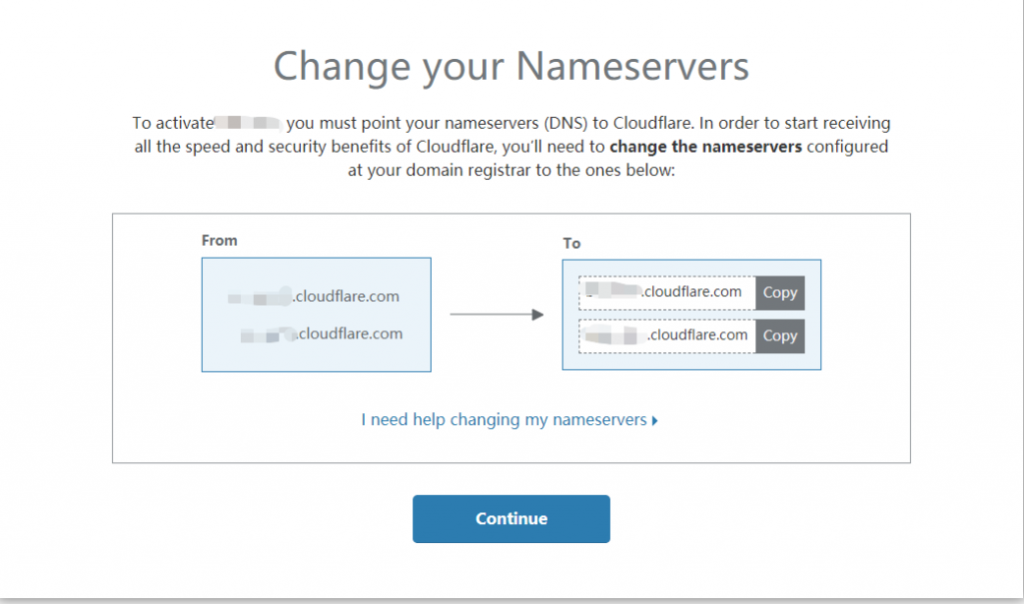1024x604 pixels.
Task: Click the blue Continue button
Action: [511, 519]
